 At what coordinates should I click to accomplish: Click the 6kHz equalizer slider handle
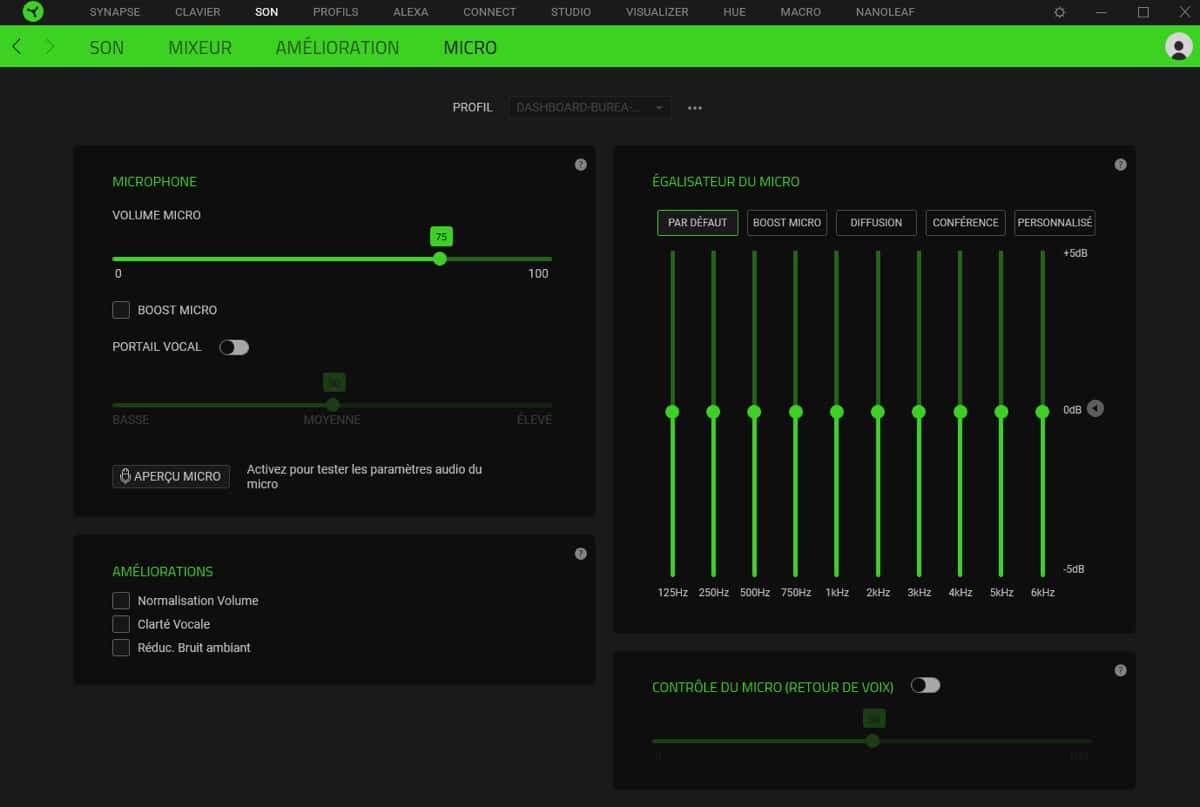tap(1042, 411)
